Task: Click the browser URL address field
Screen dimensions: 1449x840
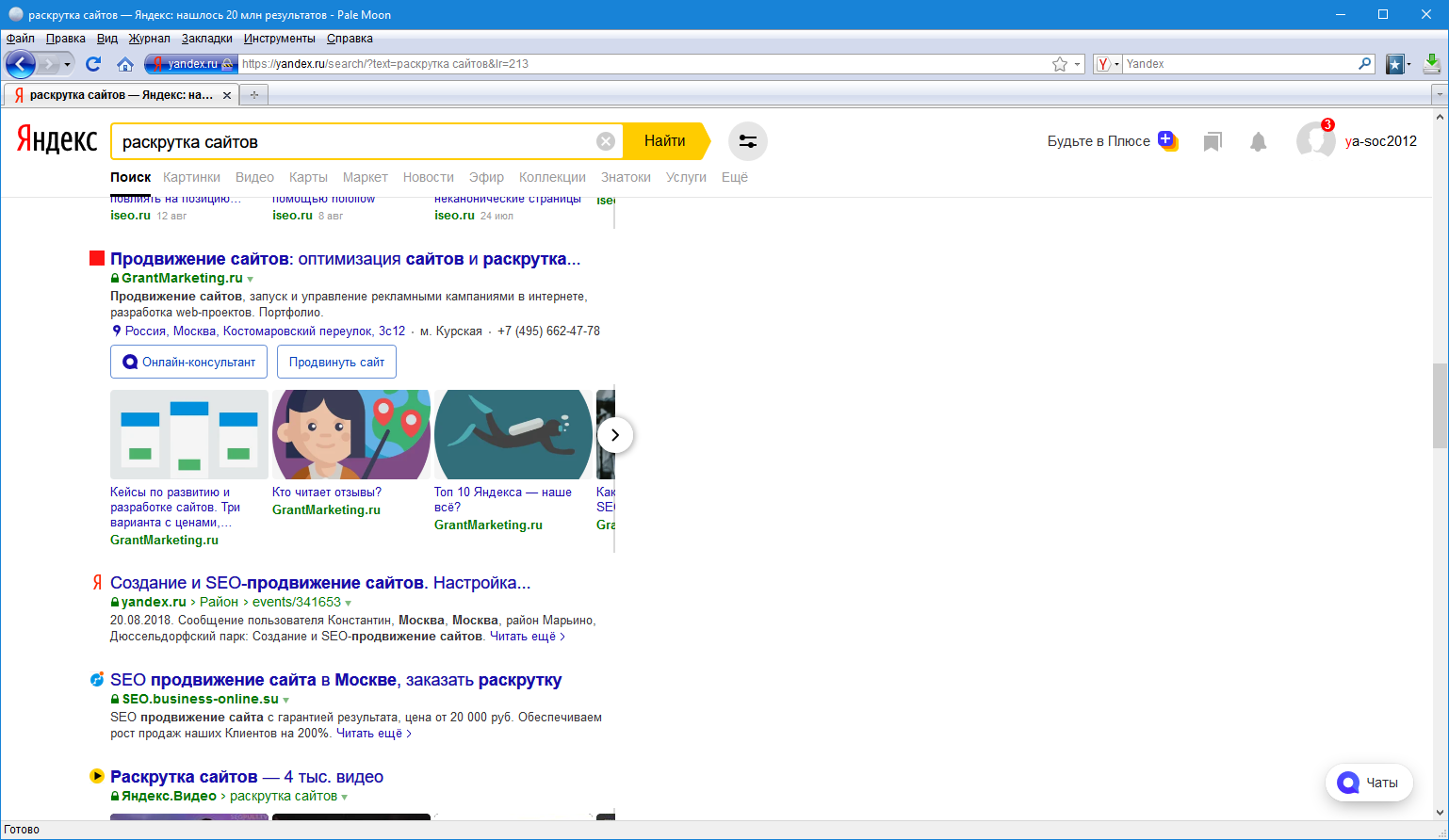Action: (643, 64)
